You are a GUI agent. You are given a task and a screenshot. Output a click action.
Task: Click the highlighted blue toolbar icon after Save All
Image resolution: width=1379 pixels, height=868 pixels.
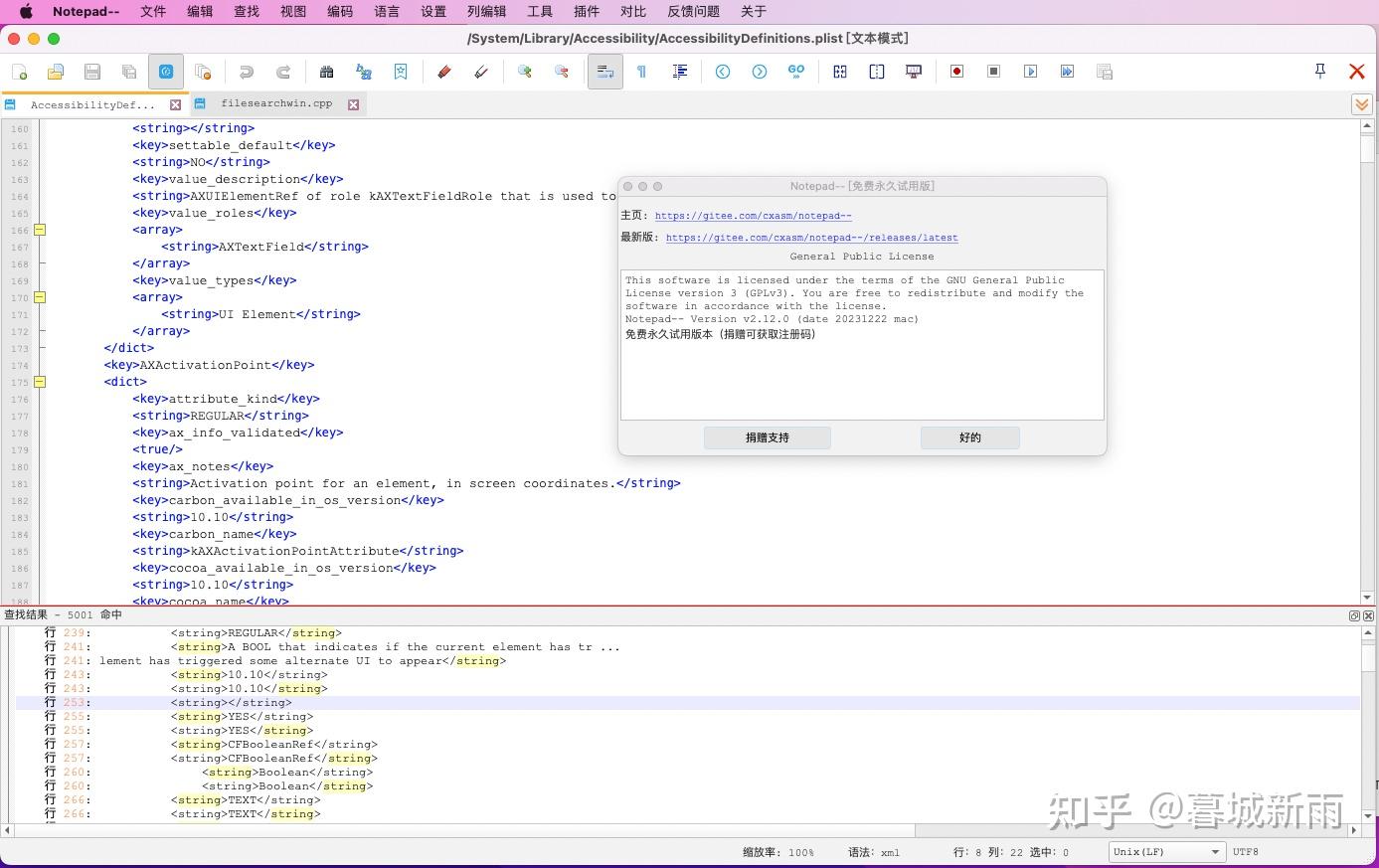pos(166,72)
